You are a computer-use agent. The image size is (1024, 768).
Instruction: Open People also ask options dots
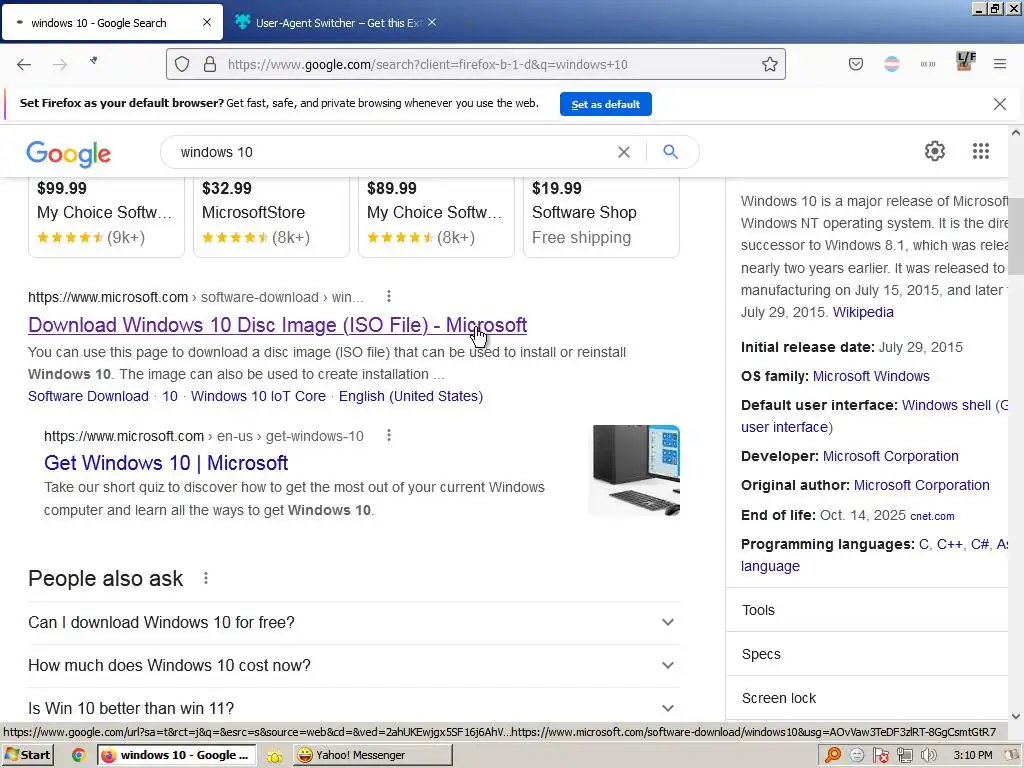(x=206, y=578)
